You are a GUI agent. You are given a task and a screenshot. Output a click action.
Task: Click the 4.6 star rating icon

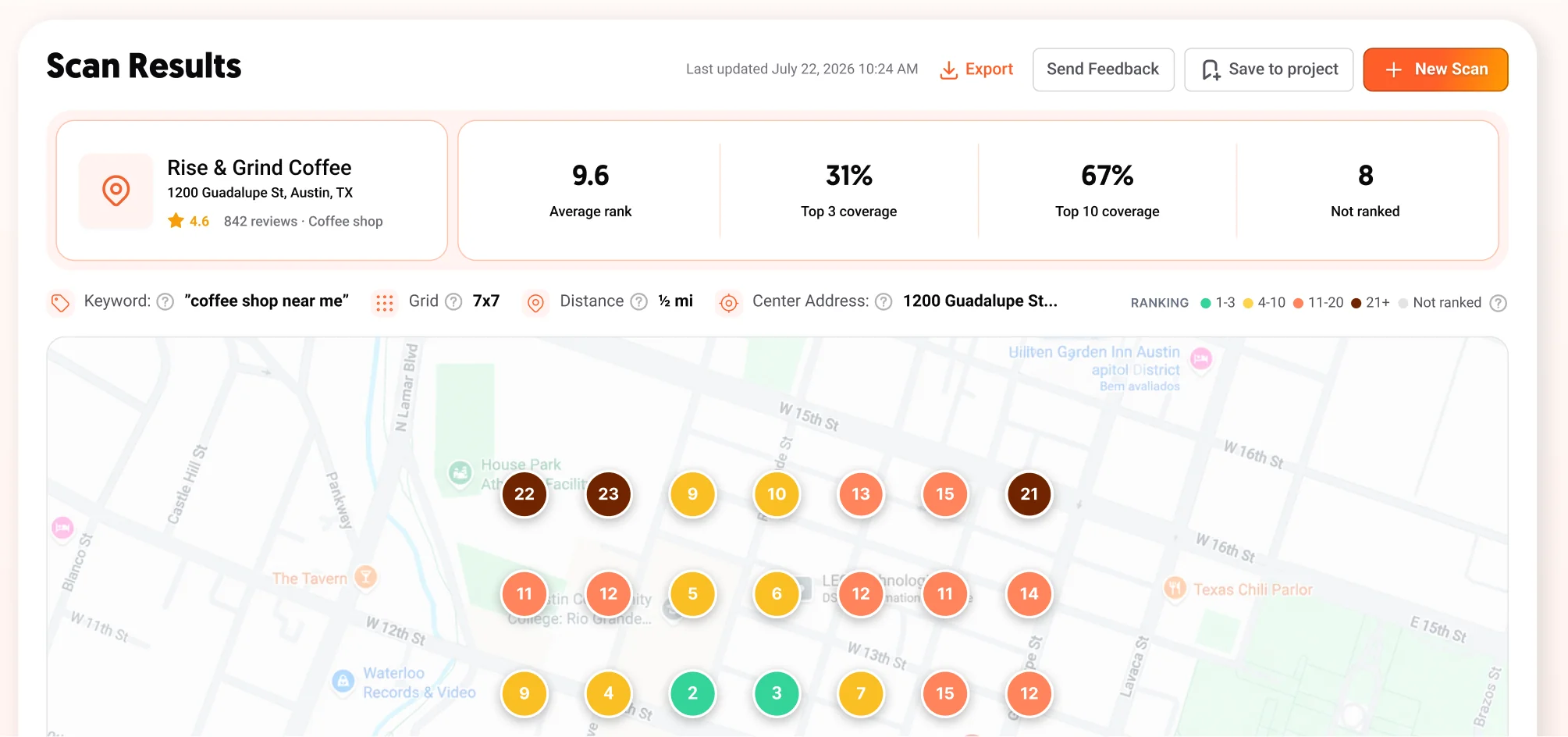pyautogui.click(x=176, y=221)
